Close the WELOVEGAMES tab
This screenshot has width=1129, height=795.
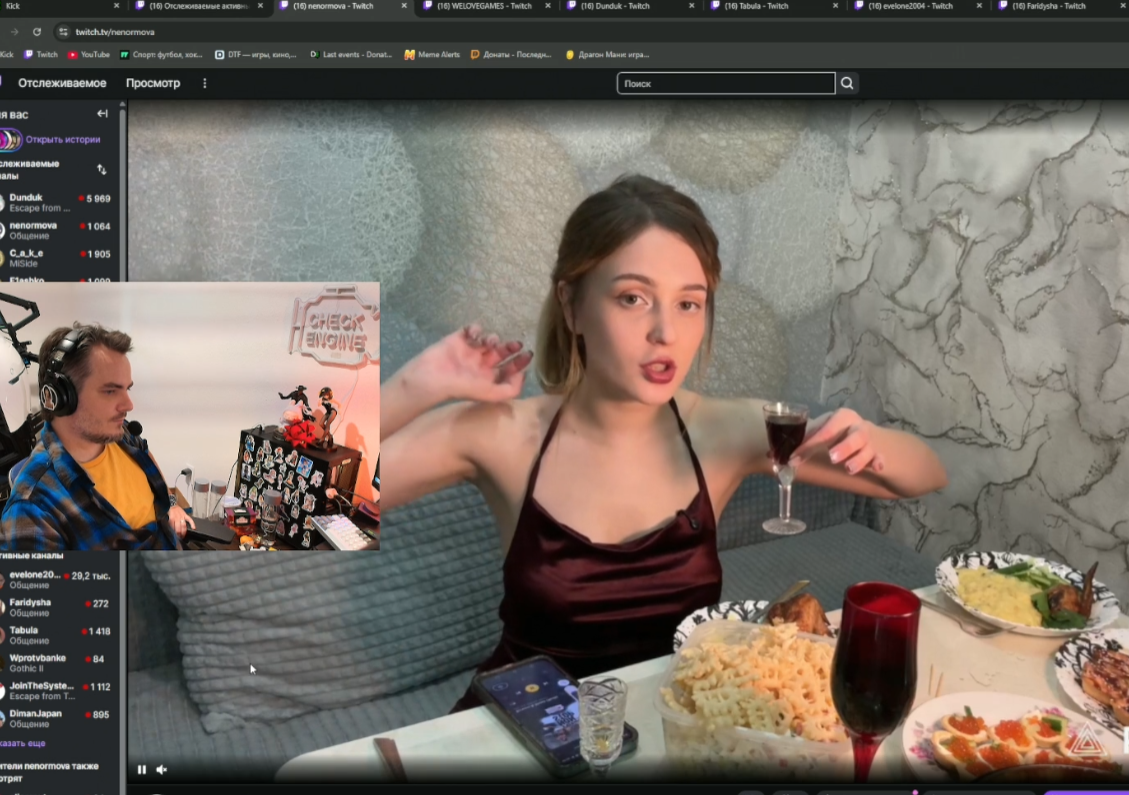click(x=548, y=6)
